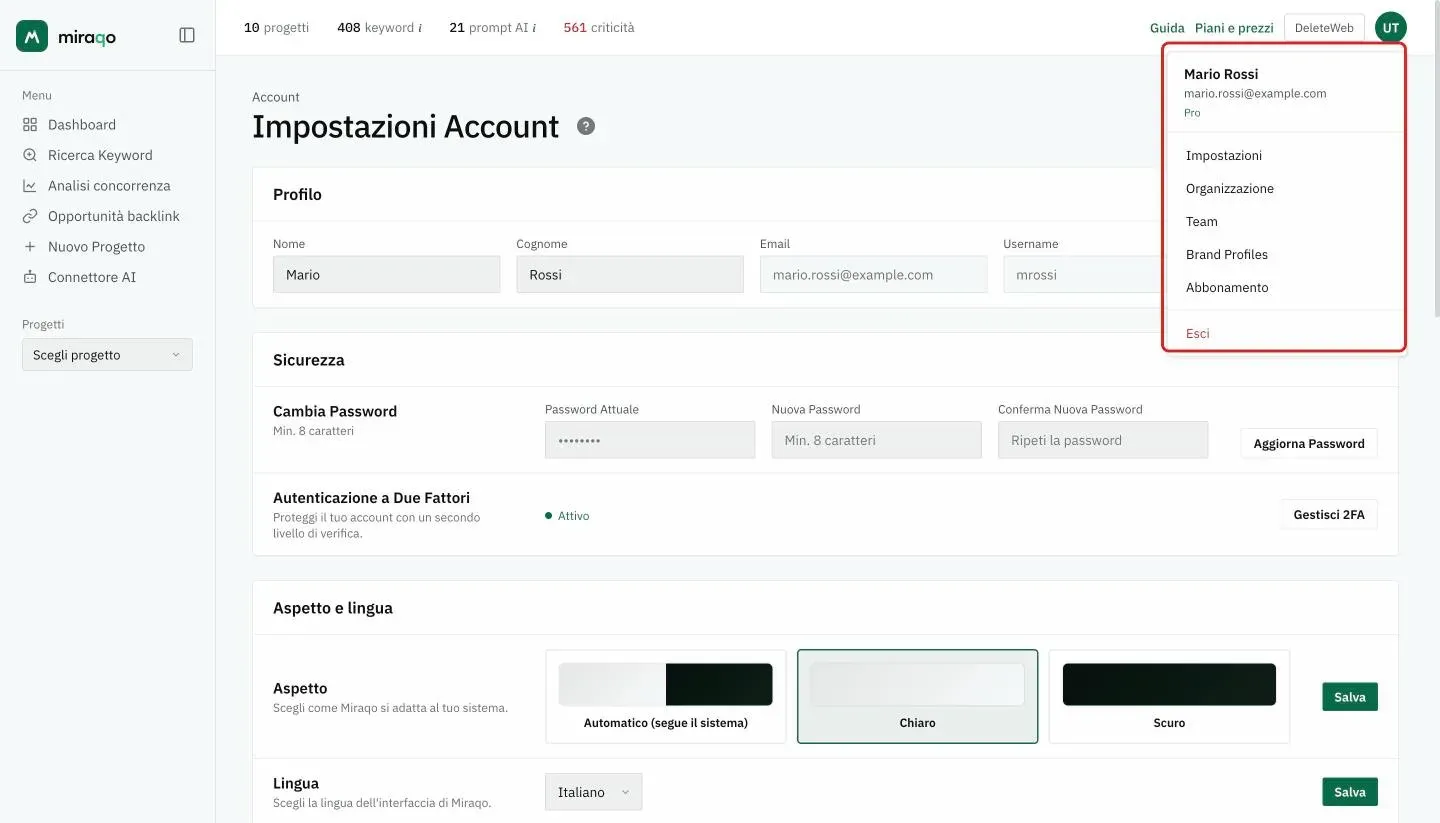Image resolution: width=1440 pixels, height=823 pixels.
Task: Save the Lingua setting with Salva
Action: pos(1350,792)
